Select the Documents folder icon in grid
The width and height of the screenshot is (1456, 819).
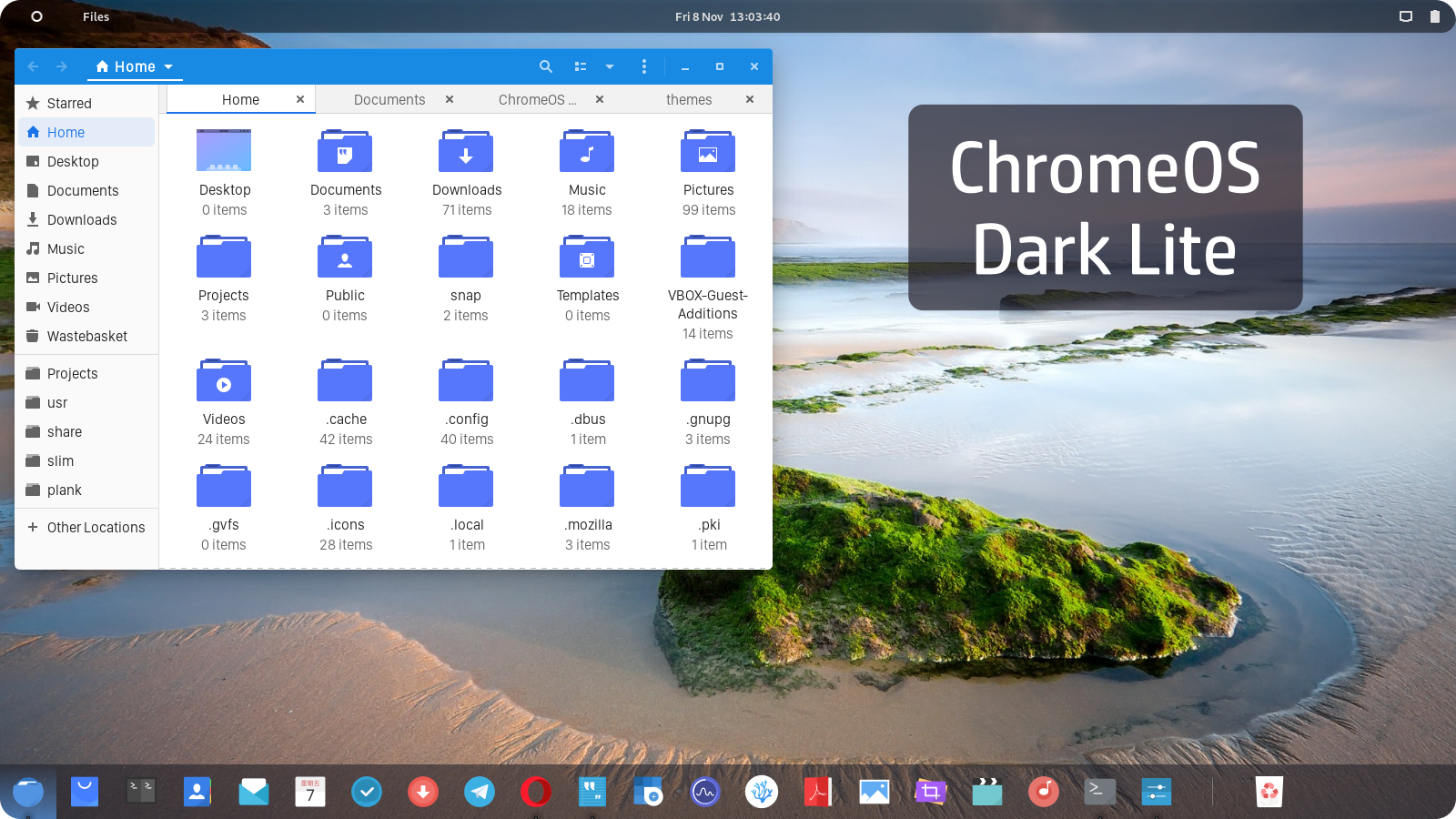pos(345,150)
